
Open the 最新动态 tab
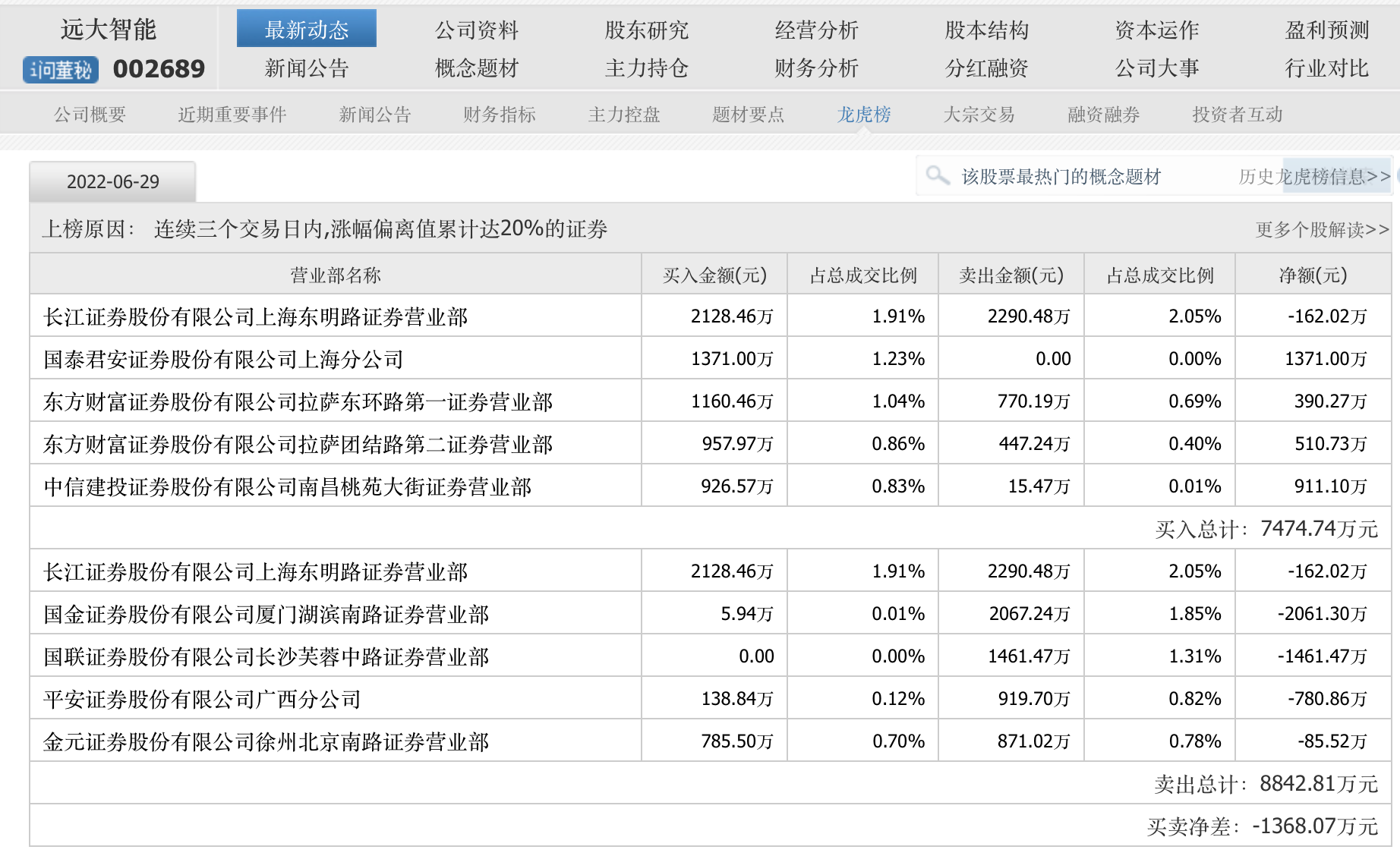click(x=307, y=29)
